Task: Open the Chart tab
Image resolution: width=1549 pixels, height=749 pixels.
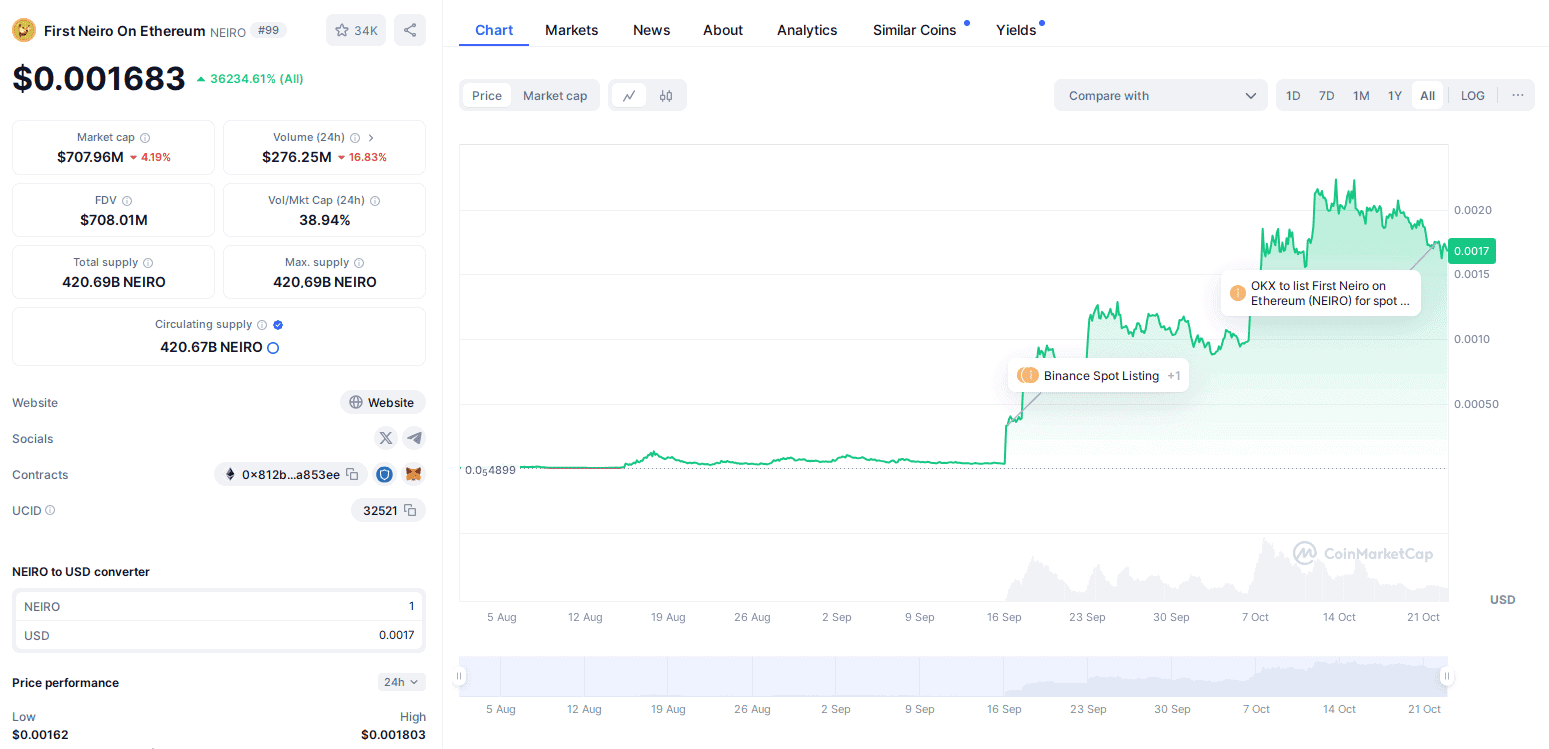Action: pos(494,30)
